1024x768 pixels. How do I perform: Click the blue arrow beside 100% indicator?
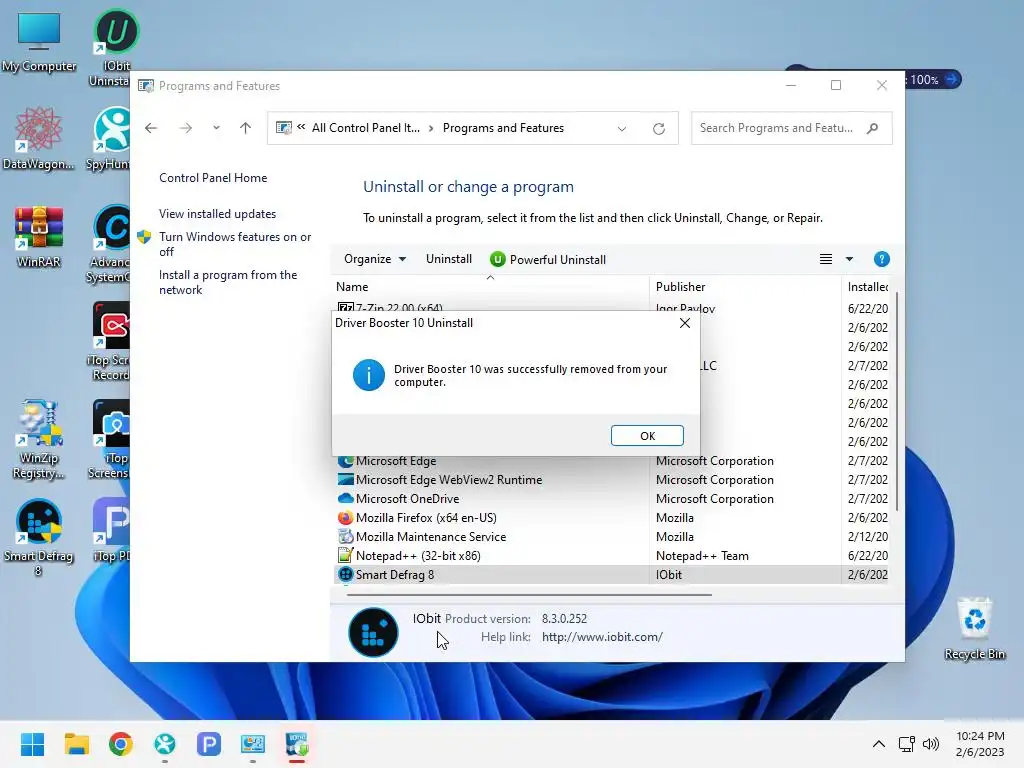952,79
